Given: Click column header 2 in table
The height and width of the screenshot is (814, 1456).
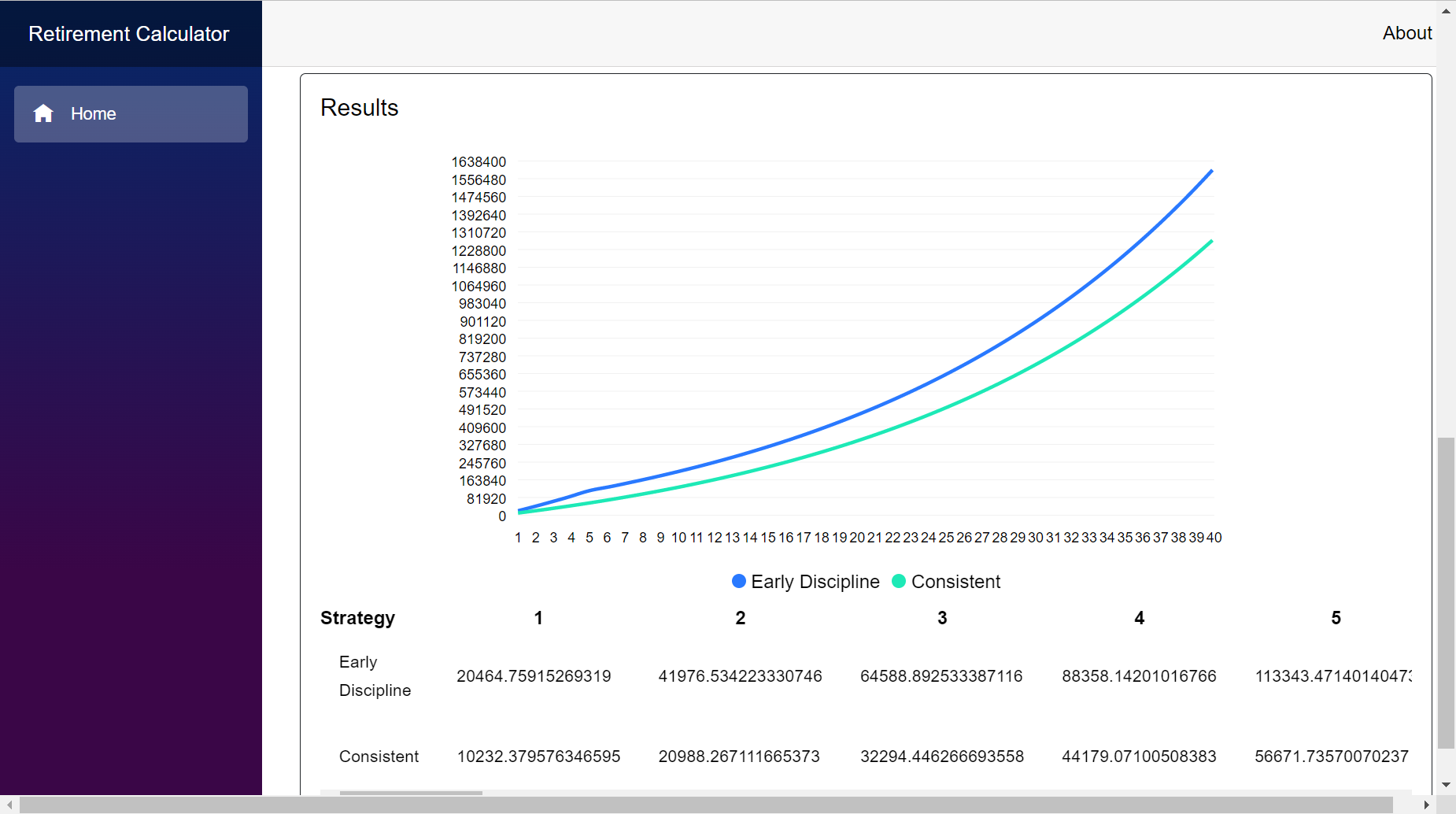Looking at the screenshot, I should (741, 618).
